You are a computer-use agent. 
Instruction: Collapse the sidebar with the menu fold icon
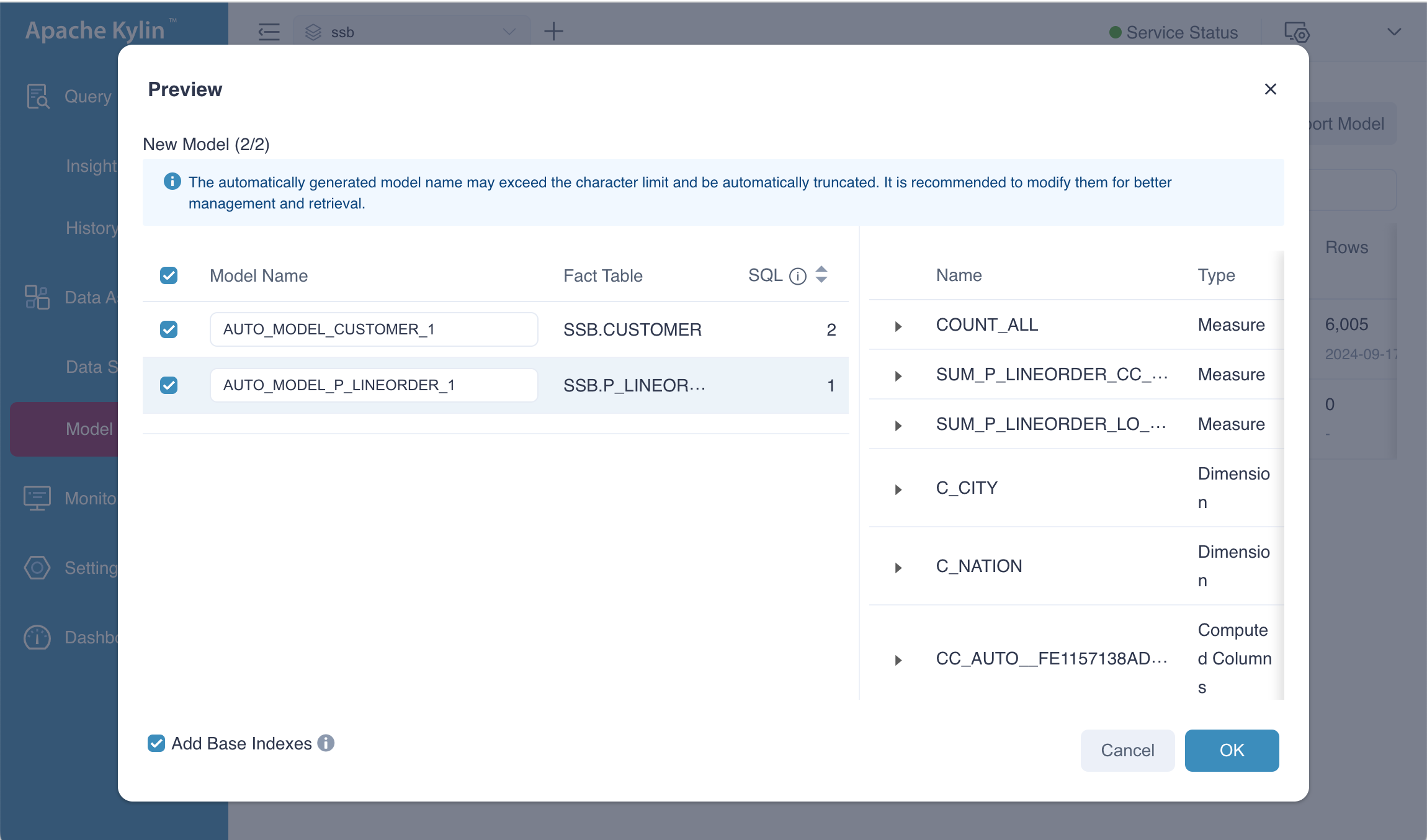click(x=269, y=32)
